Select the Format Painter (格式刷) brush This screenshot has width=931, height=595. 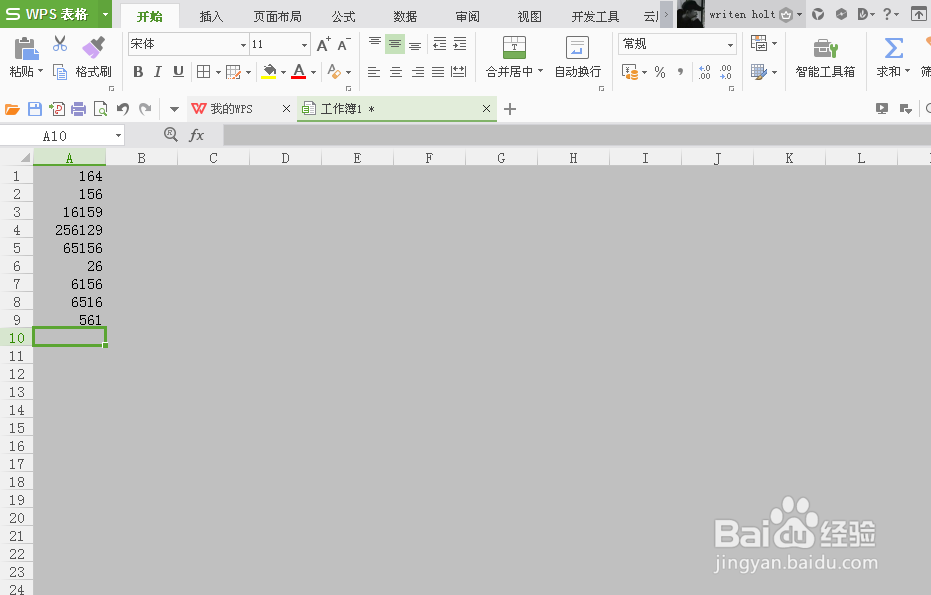pyautogui.click(x=93, y=48)
